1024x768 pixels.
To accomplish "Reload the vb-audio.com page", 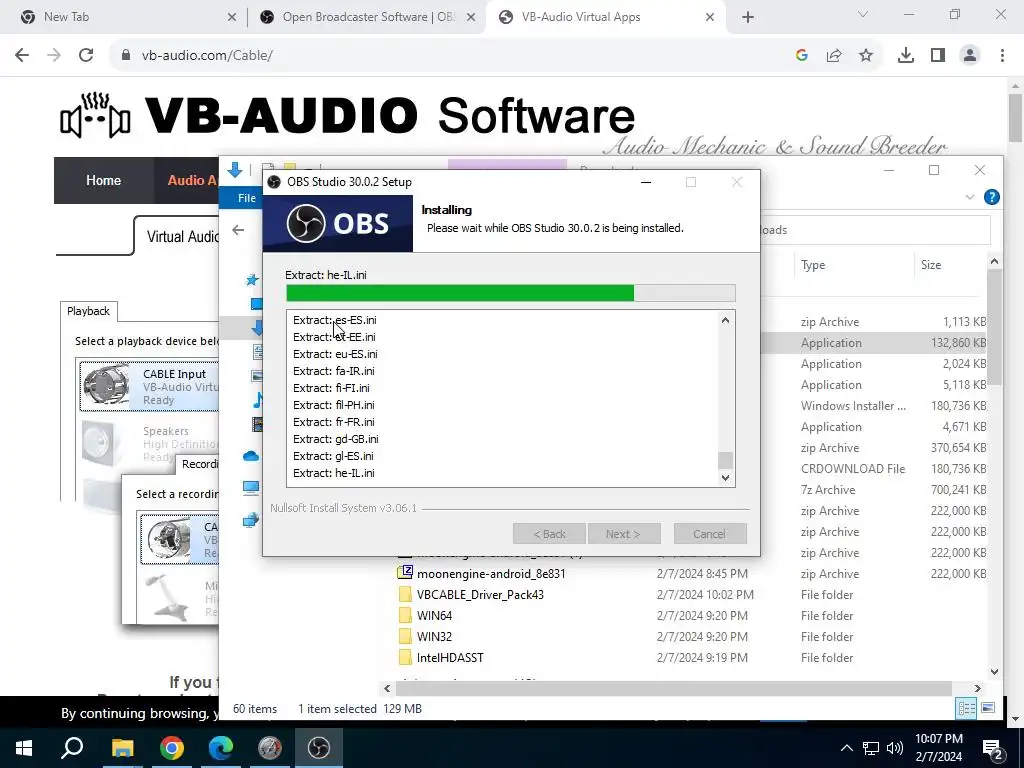I will pyautogui.click(x=86, y=56).
